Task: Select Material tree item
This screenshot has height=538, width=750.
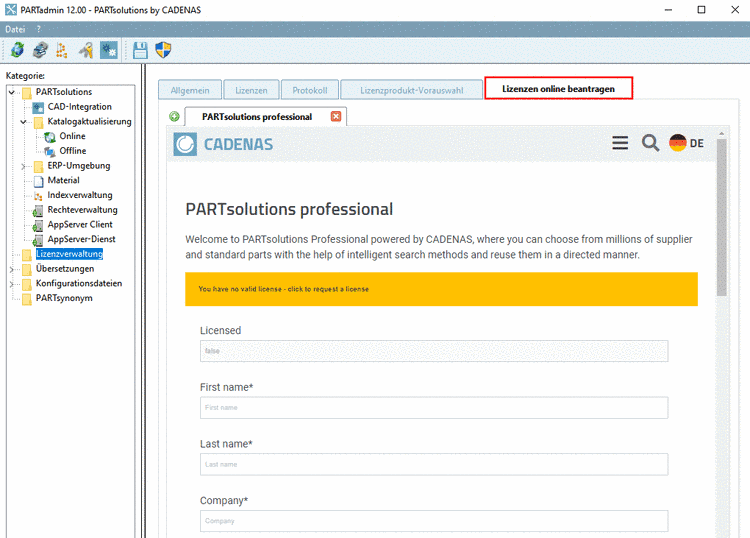Action: click(x=63, y=180)
